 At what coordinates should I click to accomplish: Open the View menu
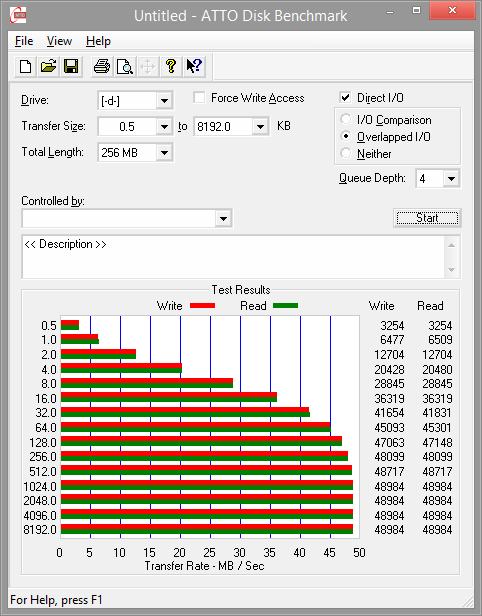[x=59, y=41]
